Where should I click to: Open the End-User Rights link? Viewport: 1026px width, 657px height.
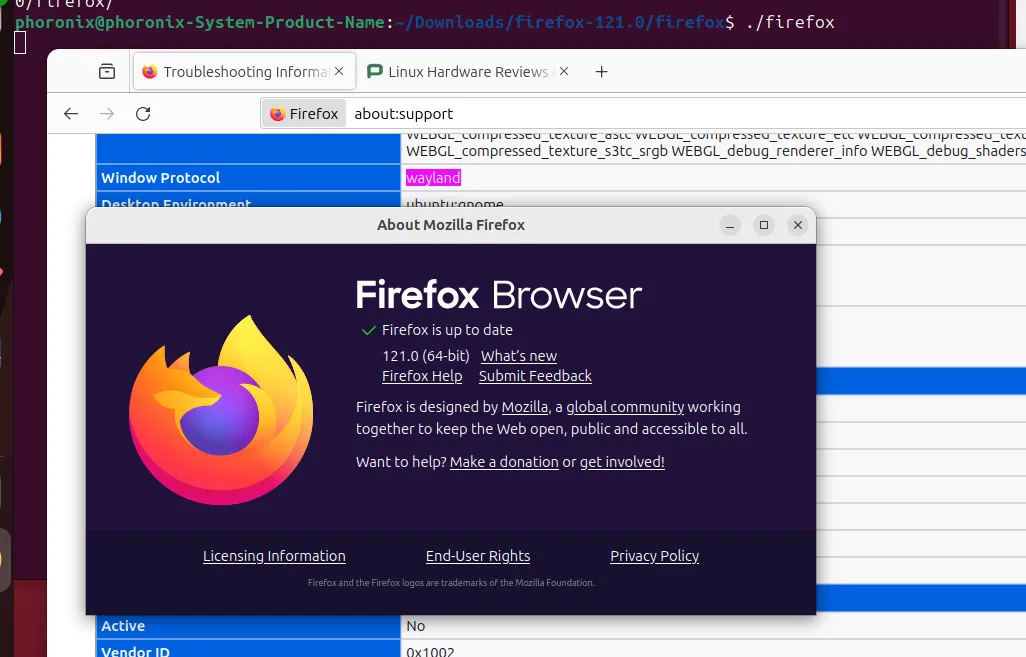coord(478,556)
